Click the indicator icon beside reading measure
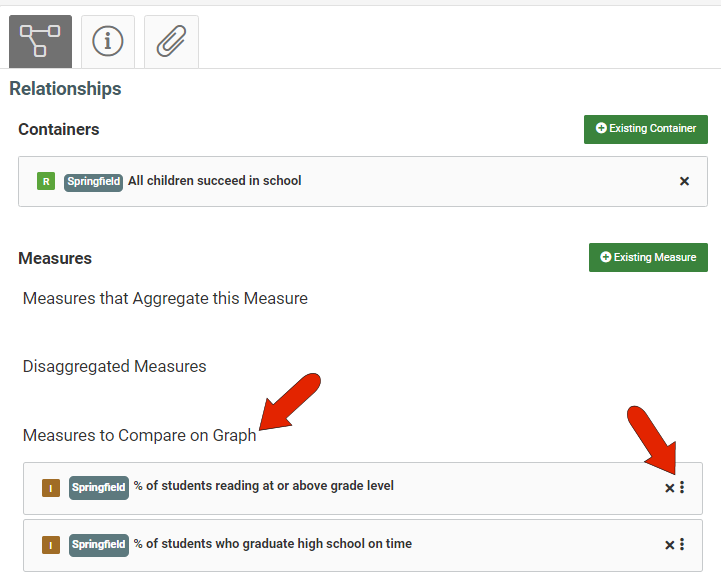The height and width of the screenshot is (579, 721). 51,488
